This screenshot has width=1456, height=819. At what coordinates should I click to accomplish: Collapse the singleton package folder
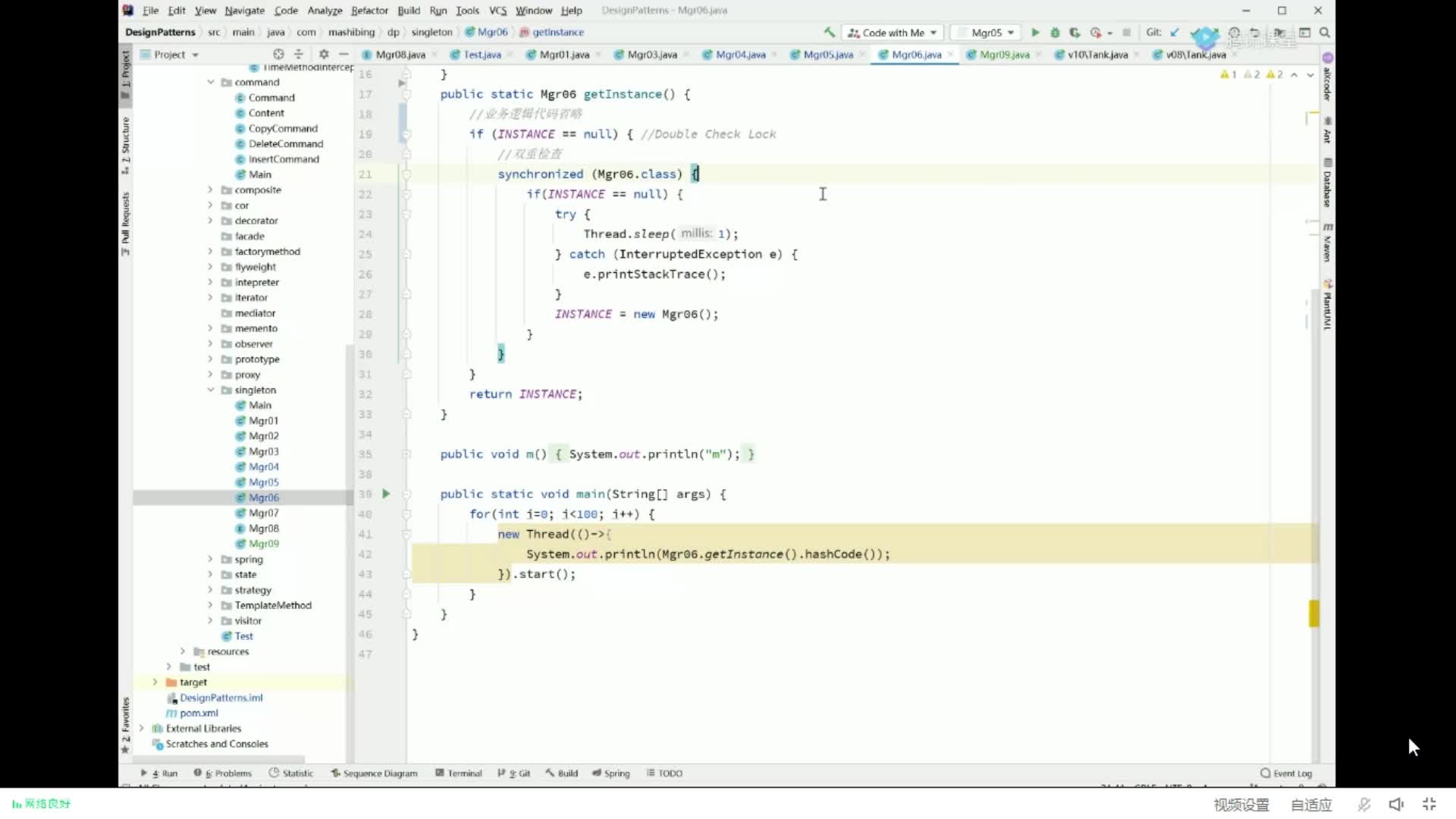coord(211,390)
